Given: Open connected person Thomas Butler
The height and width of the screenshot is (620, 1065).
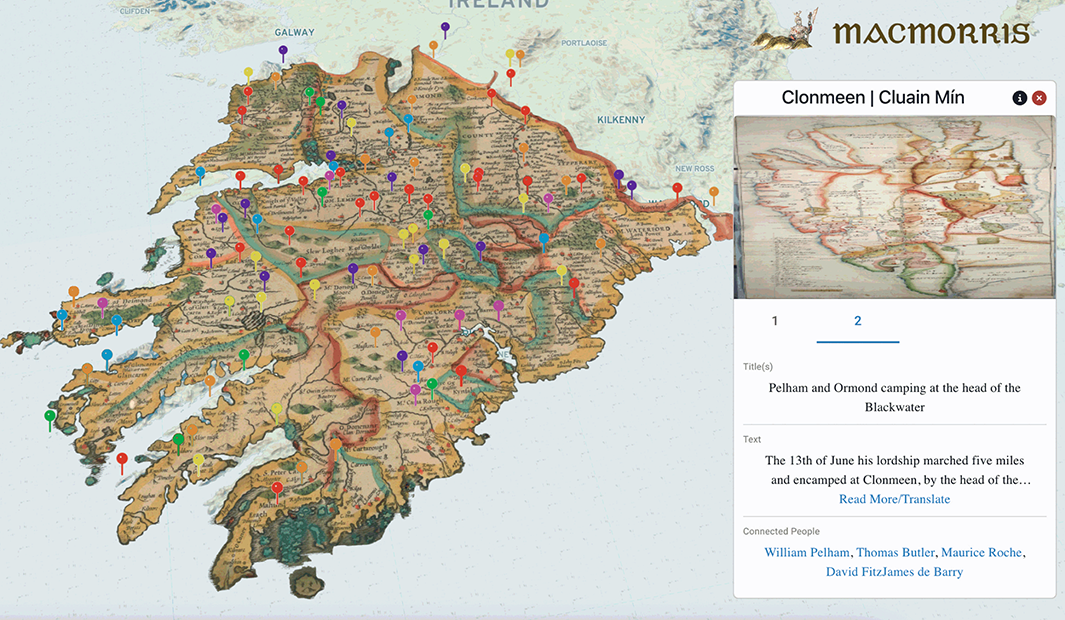Looking at the screenshot, I should tap(895, 552).
